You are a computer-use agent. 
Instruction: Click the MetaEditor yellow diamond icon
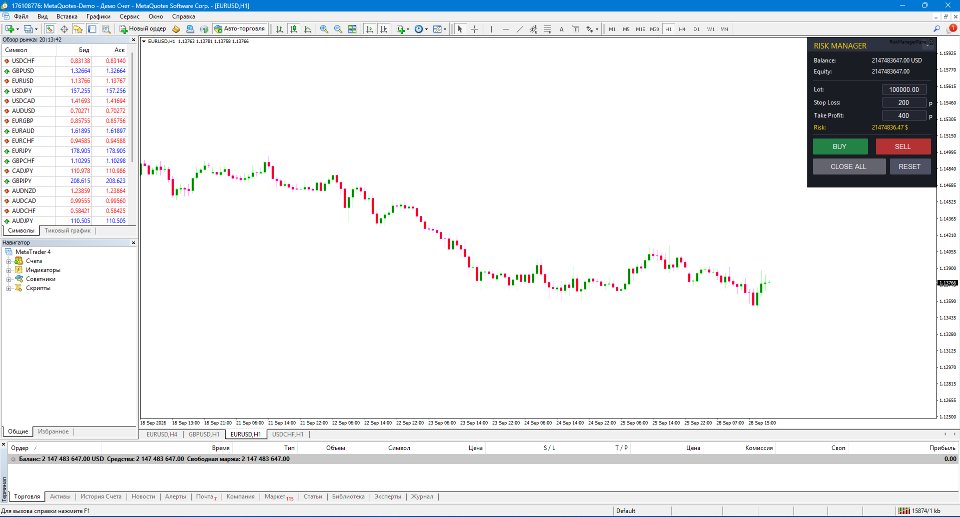(176, 29)
